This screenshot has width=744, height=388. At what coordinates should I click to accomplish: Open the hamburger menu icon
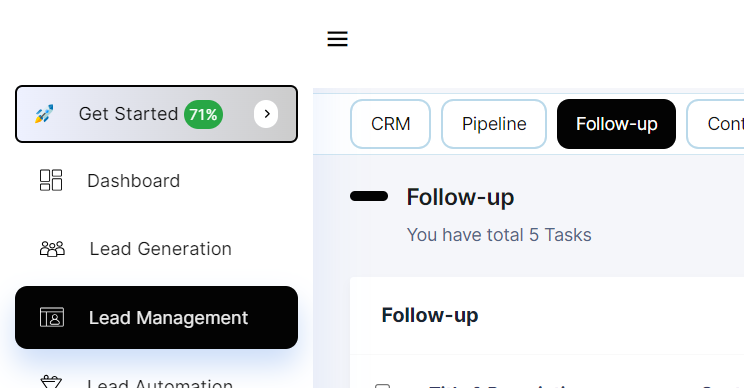[x=337, y=38]
